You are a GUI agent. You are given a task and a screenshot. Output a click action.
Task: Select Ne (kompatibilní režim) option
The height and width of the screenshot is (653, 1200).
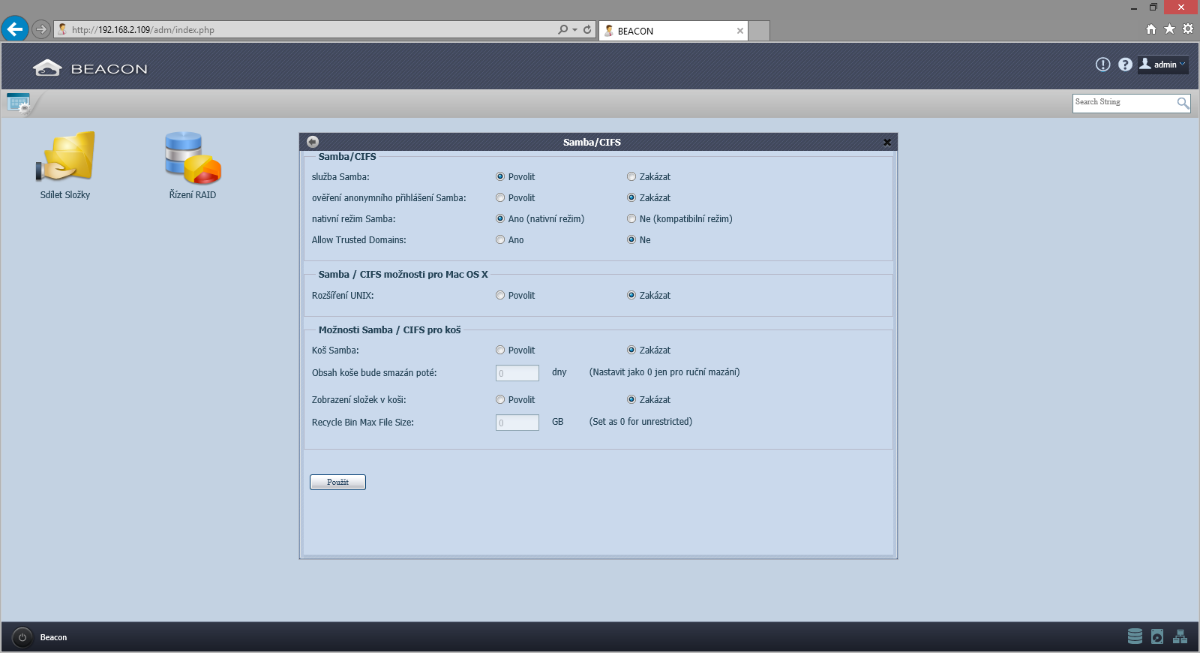point(631,219)
